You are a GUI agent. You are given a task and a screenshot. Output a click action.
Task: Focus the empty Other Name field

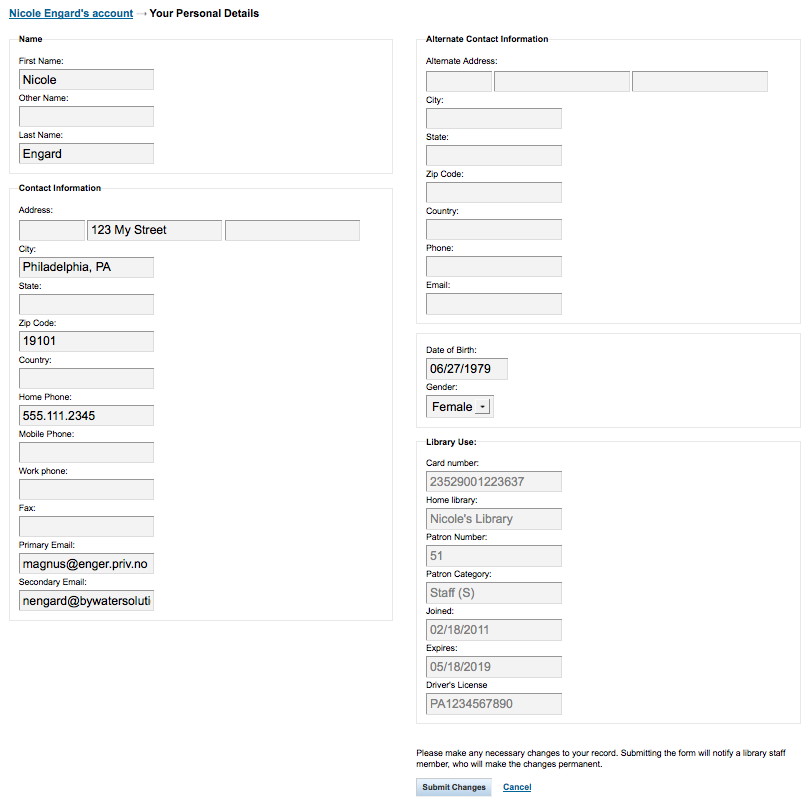86,116
